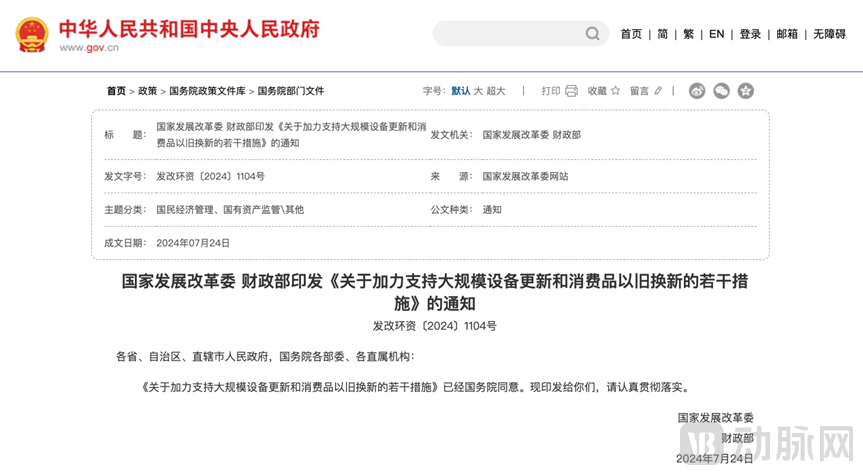863x475 pixels.
Task: Click the salutation line 各省、自治区、直辖市人民政府
Action: pyautogui.click(x=265, y=357)
